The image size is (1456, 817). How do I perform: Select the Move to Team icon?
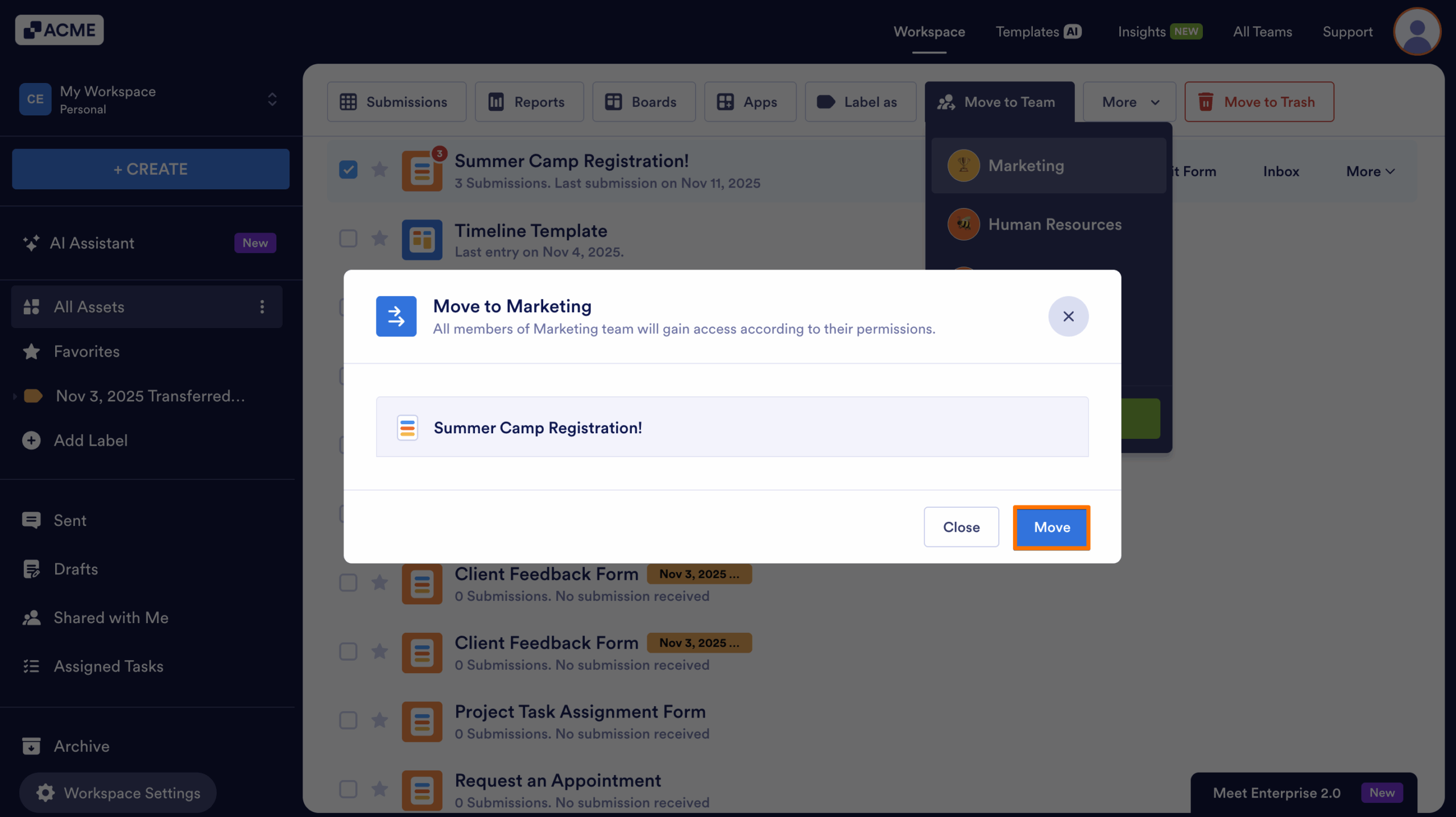pyautogui.click(x=946, y=101)
